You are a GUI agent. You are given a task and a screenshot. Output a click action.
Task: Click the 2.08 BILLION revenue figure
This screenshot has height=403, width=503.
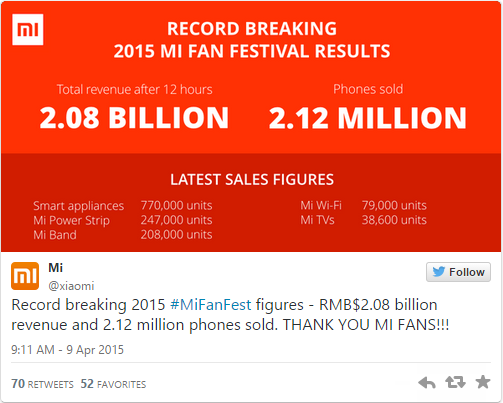point(134,118)
